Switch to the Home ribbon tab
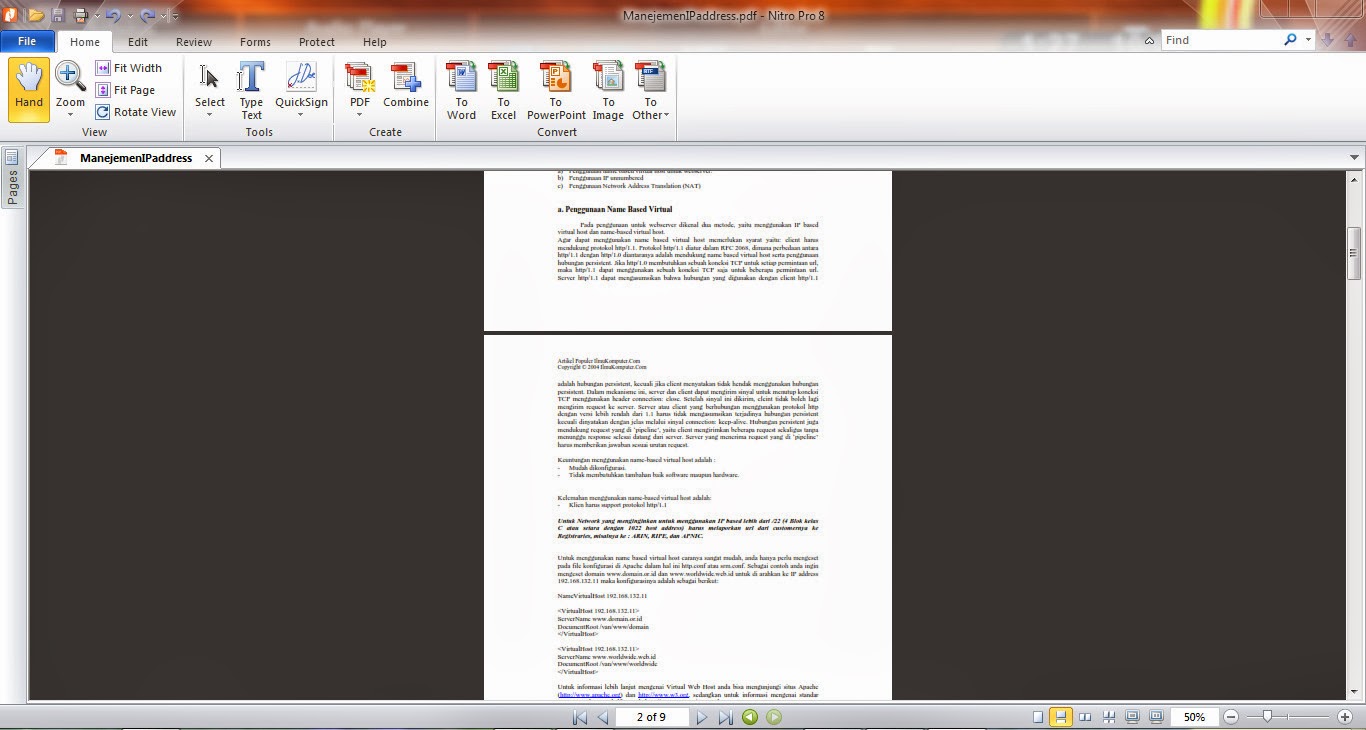Screen dimensions: 1366x730 coord(85,42)
